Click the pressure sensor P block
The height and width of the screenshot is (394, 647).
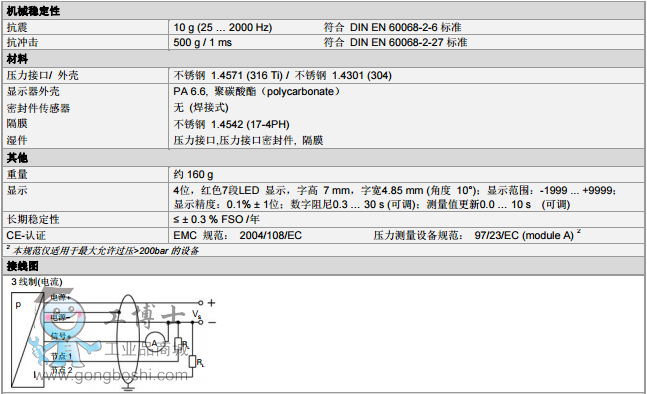pos(28,340)
